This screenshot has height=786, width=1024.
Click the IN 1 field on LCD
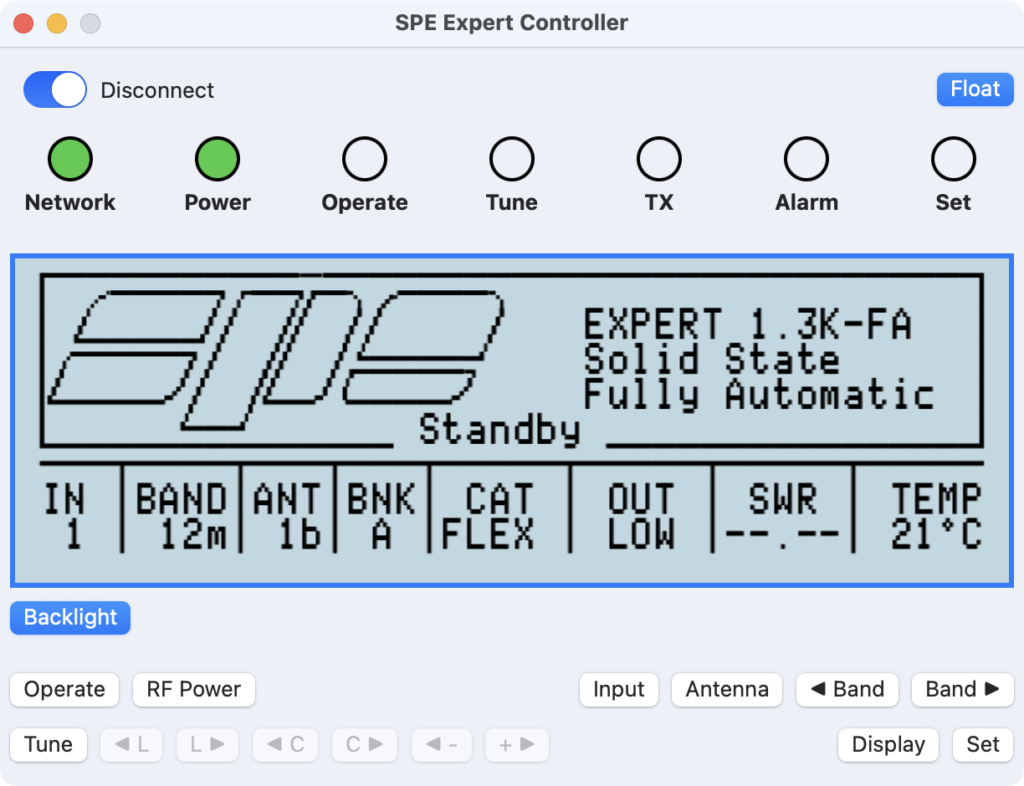[65, 516]
